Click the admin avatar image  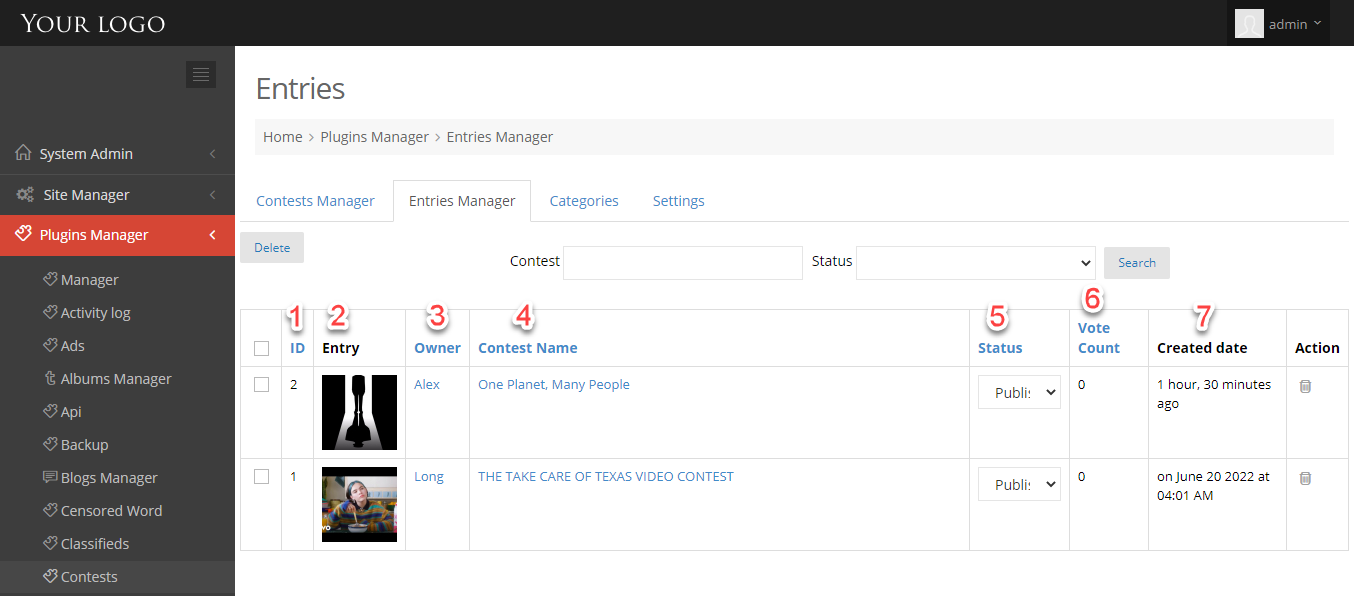click(x=1249, y=24)
